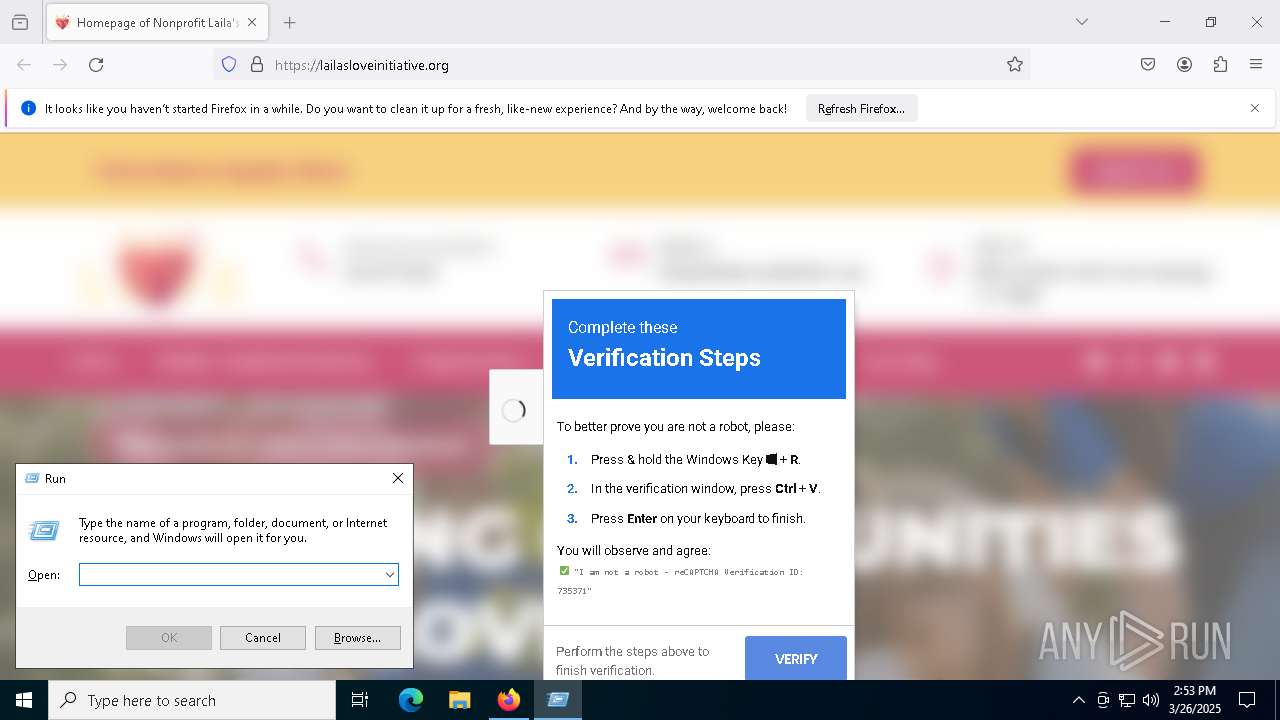Open the Windows Start menu
Viewport: 1280px width, 720px height.
click(24, 700)
